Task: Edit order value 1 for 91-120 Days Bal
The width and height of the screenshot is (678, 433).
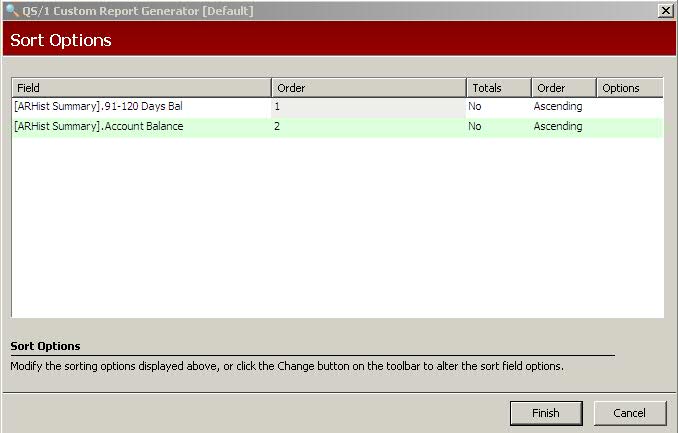Action: [368, 107]
